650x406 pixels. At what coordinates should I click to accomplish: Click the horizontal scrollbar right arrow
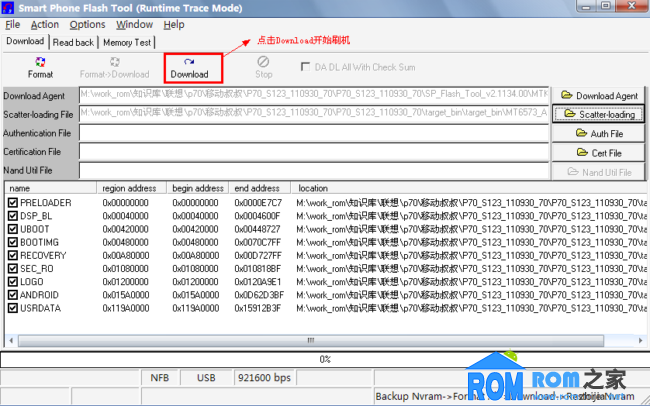640,341
